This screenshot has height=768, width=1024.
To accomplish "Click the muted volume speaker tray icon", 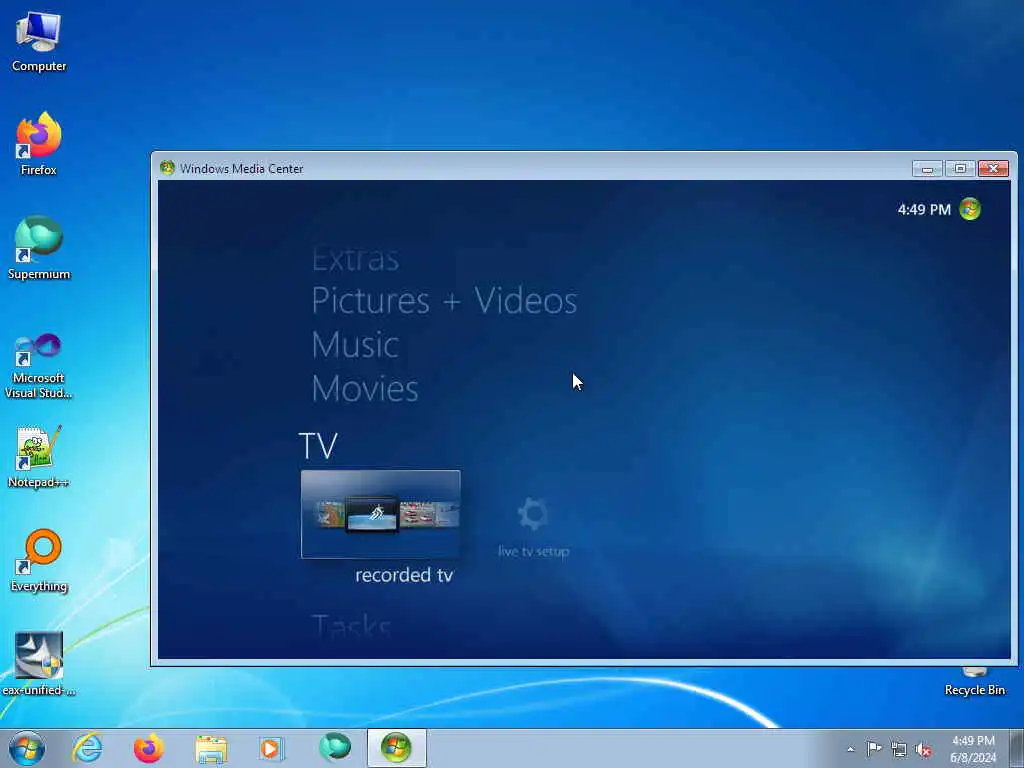I will (923, 749).
